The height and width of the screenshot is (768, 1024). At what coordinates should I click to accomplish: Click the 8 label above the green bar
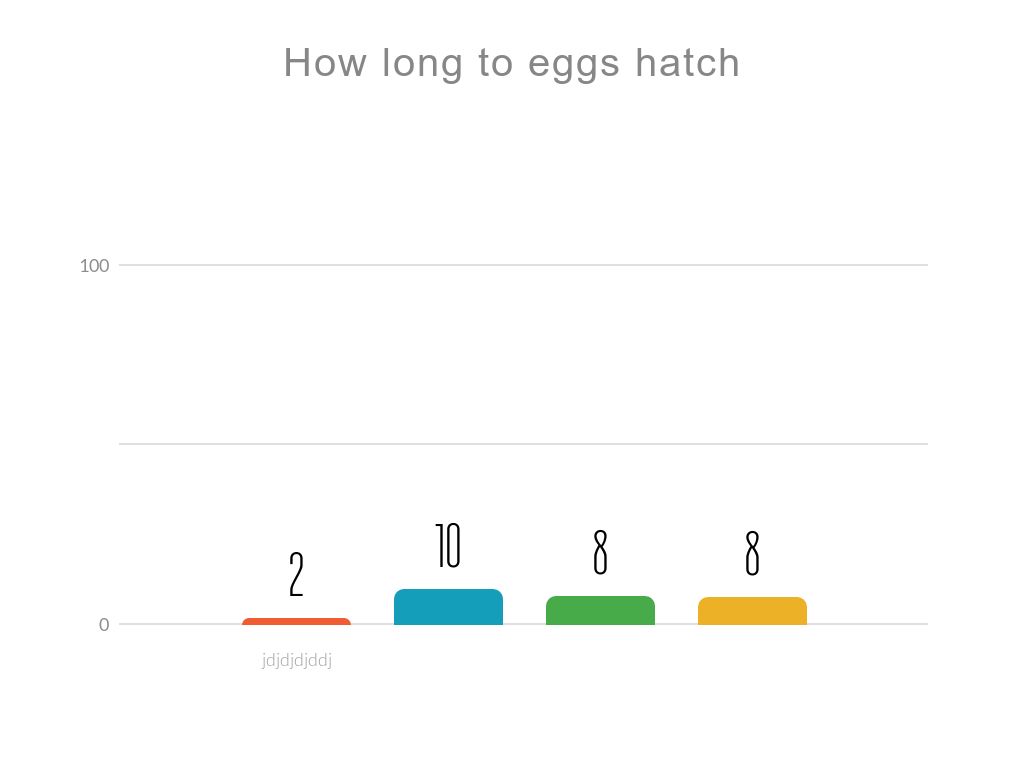coord(600,552)
